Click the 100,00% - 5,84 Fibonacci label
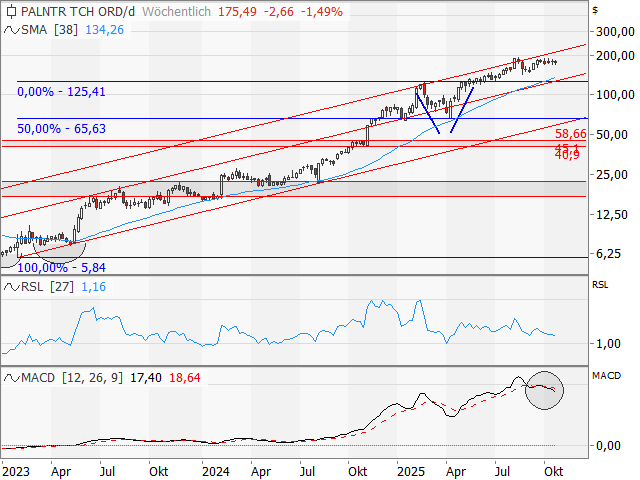The width and height of the screenshot is (640, 480). click(x=61, y=268)
